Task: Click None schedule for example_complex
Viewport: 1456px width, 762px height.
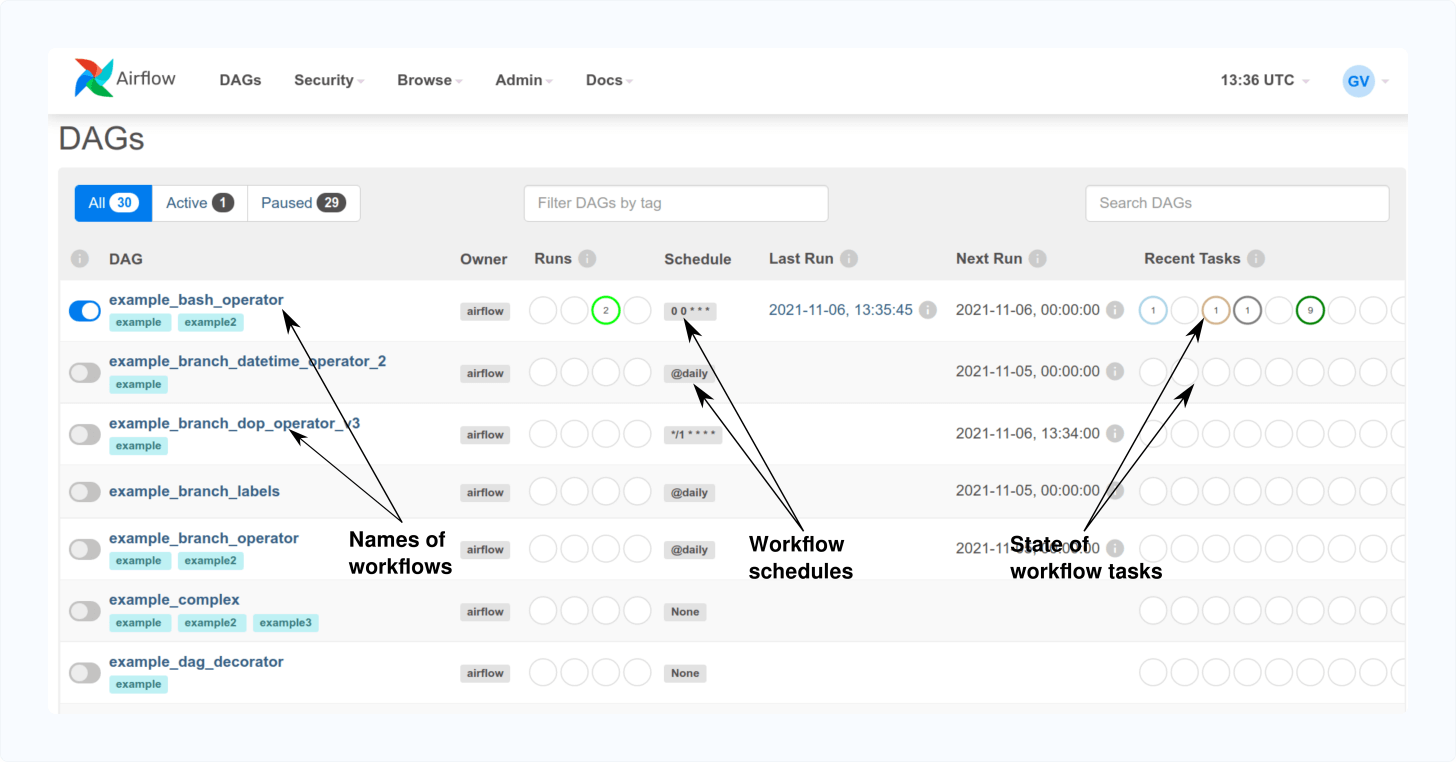Action: pyautogui.click(x=685, y=612)
